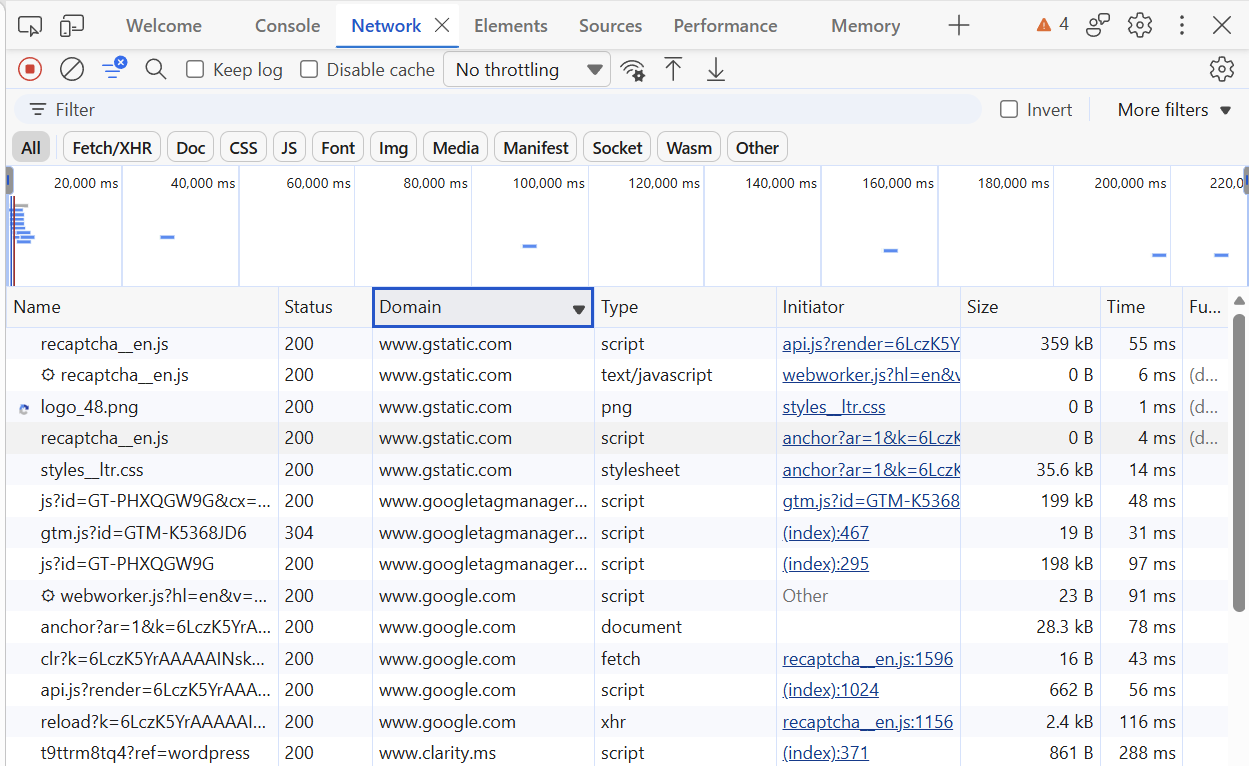The width and height of the screenshot is (1249, 766).
Task: Filter requests by Other
Action: pyautogui.click(x=757, y=147)
